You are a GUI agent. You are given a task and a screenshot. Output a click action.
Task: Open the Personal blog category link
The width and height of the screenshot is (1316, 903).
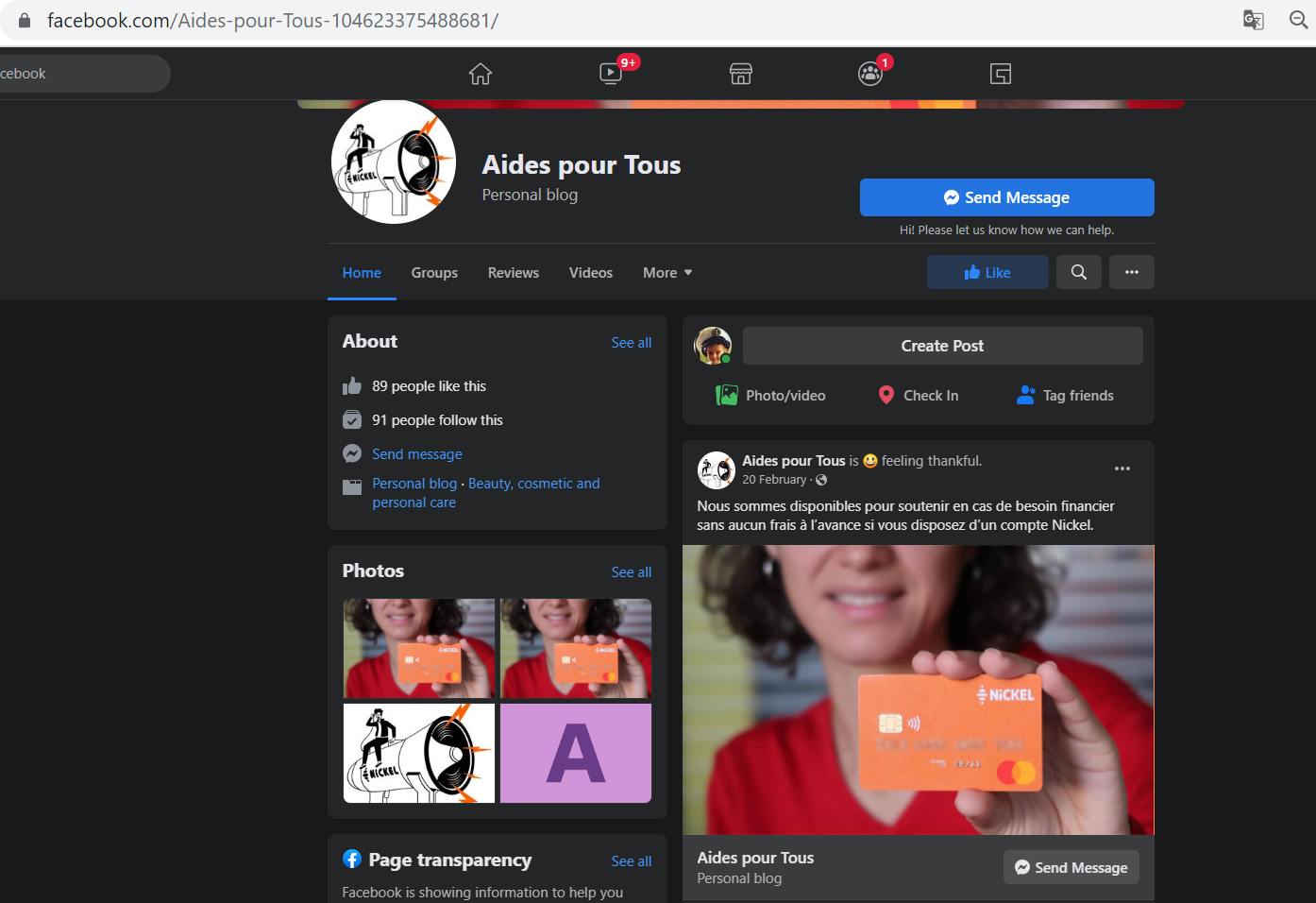point(414,484)
